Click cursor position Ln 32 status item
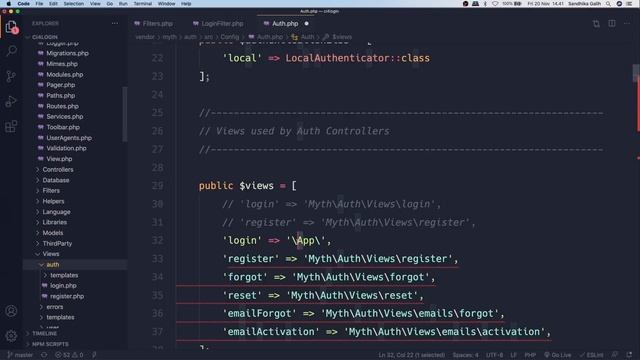 (411, 355)
